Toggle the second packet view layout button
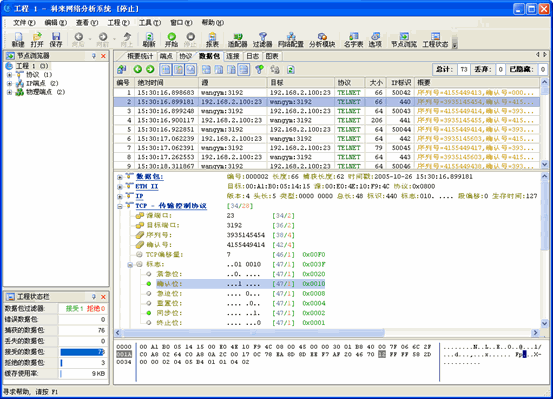553x399 pixels. (x=178, y=69)
